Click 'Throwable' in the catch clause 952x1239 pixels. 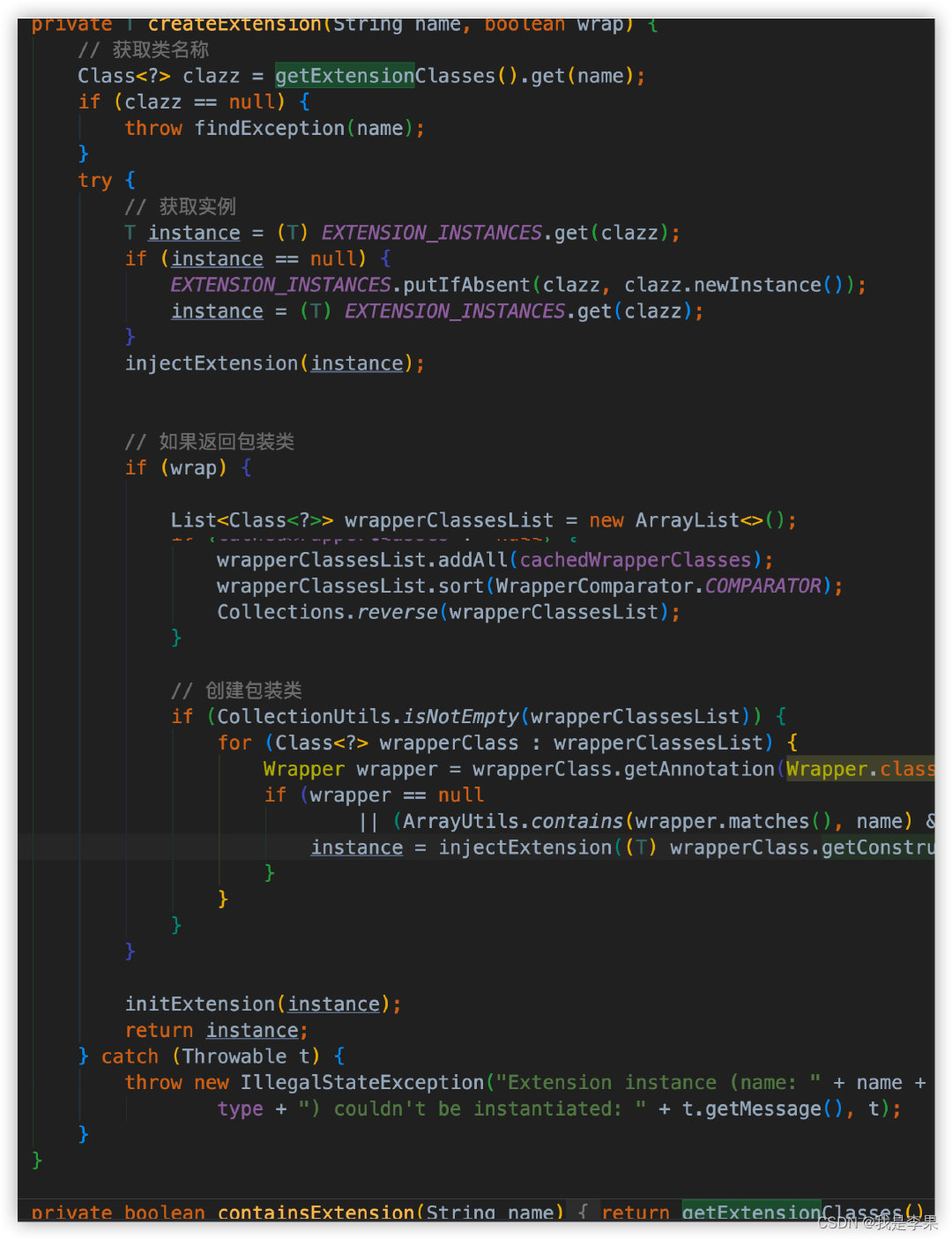point(234,1056)
